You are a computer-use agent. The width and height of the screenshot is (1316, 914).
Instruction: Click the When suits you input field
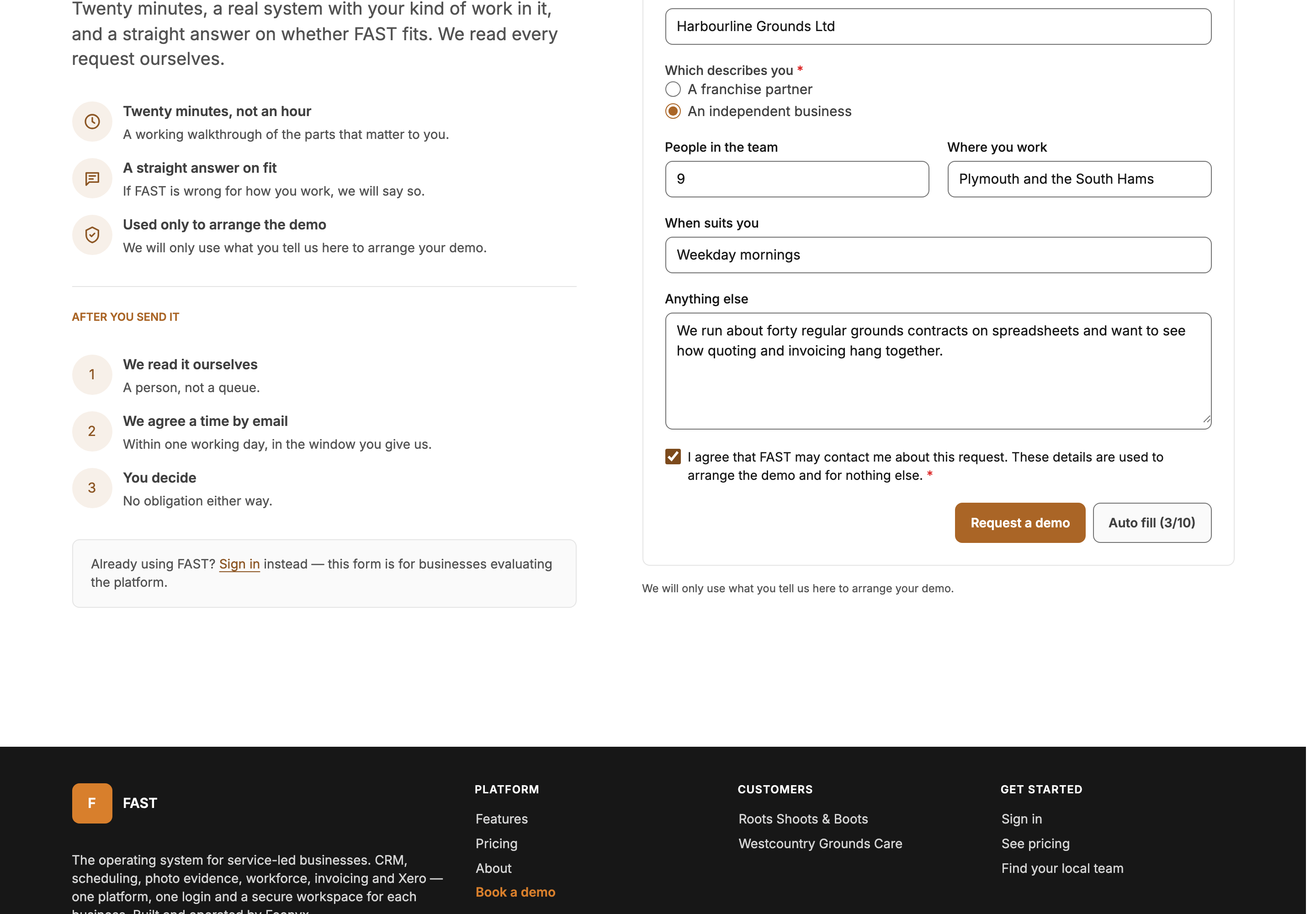coord(938,255)
